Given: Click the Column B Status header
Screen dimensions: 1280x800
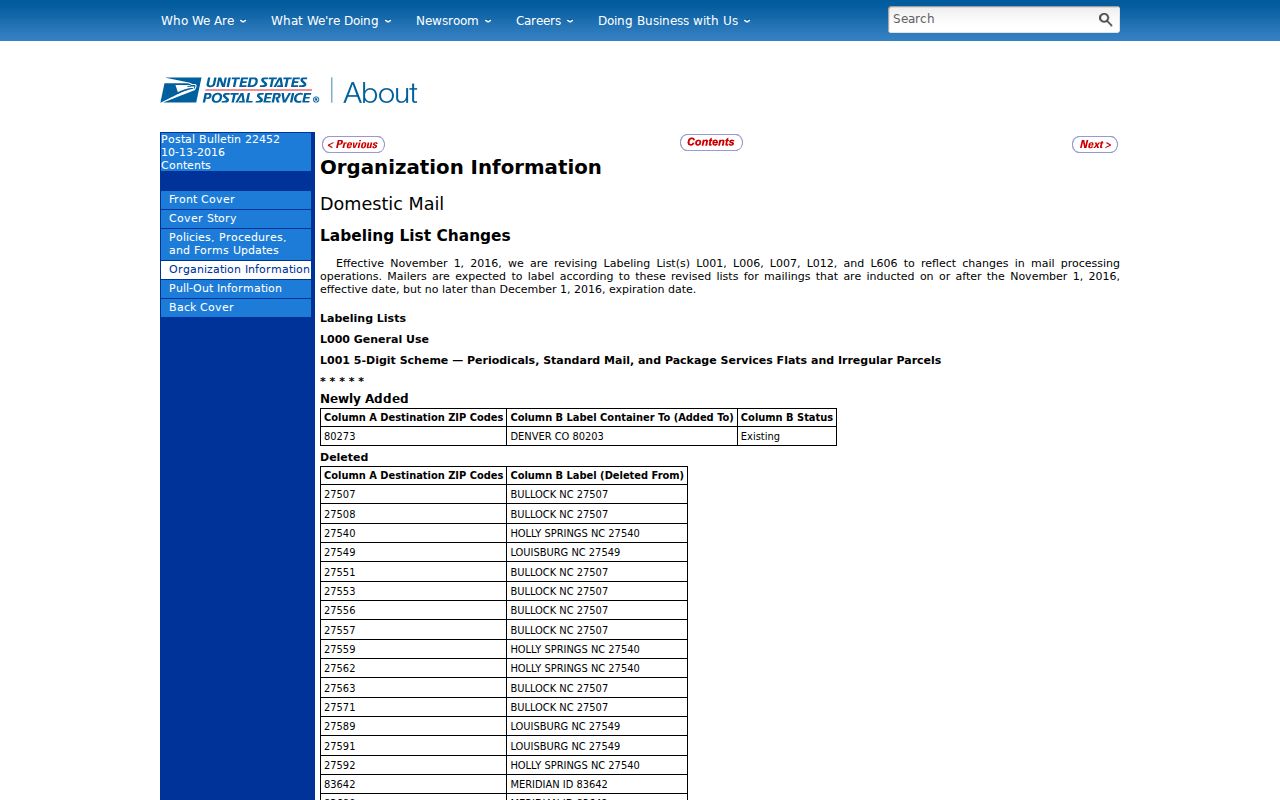Looking at the screenshot, I should pyautogui.click(x=786, y=417).
